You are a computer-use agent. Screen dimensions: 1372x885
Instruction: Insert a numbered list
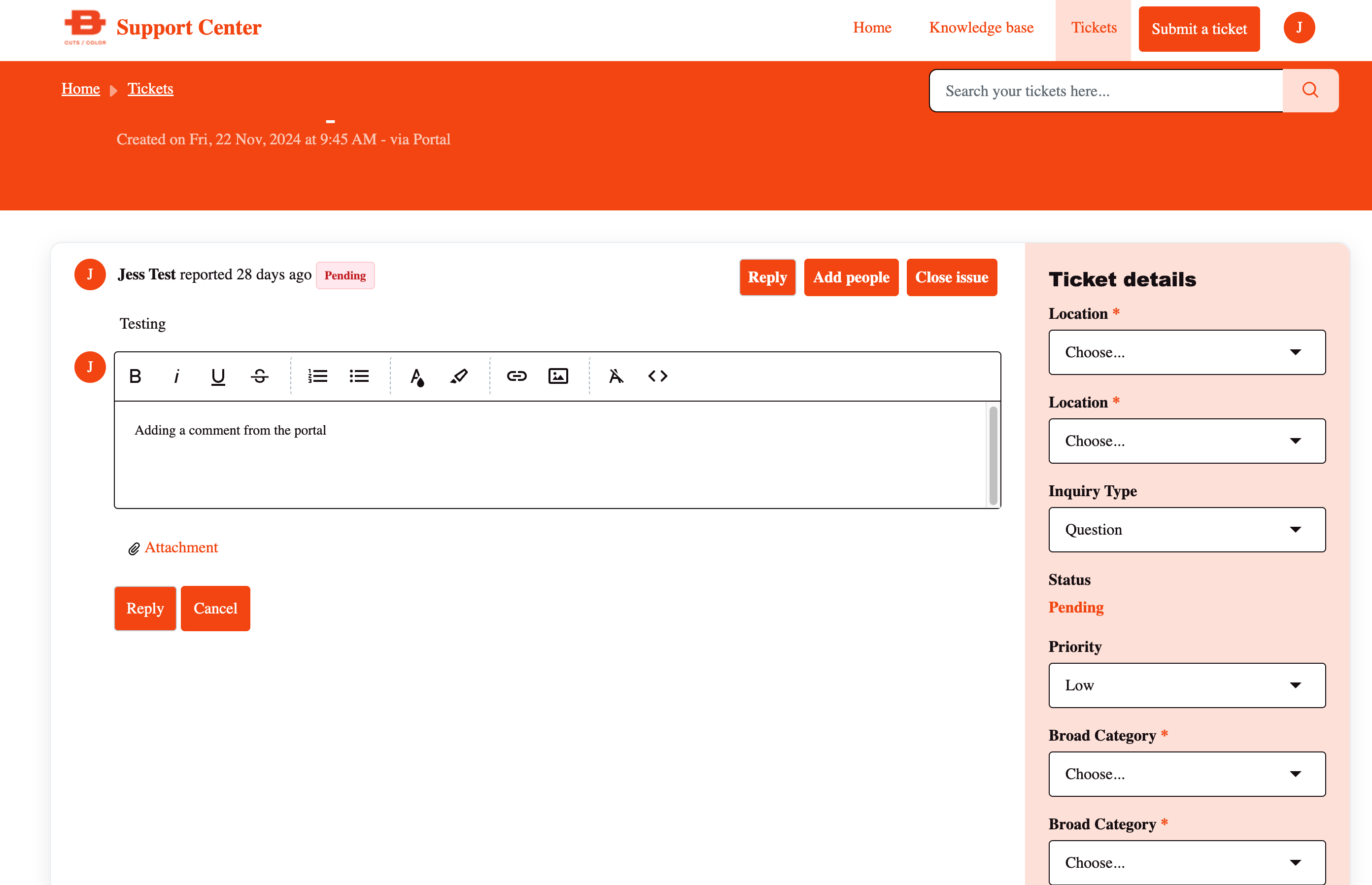(x=317, y=376)
